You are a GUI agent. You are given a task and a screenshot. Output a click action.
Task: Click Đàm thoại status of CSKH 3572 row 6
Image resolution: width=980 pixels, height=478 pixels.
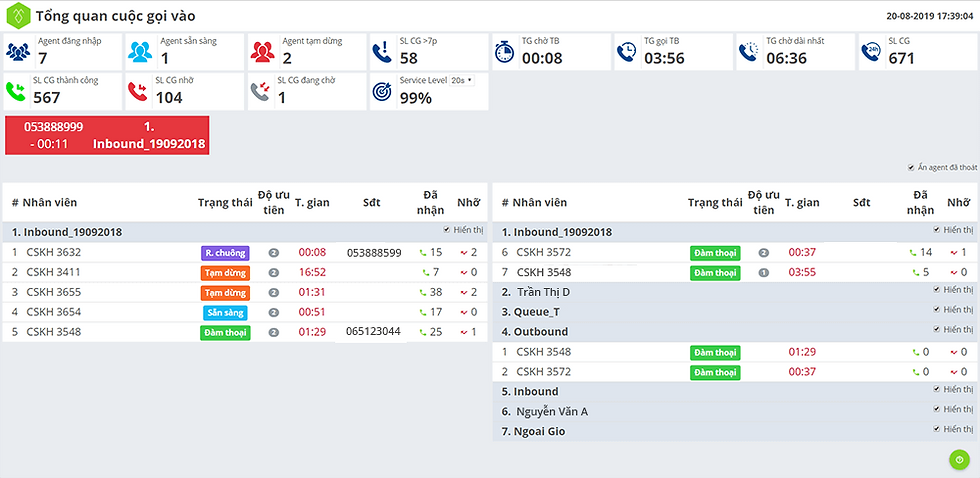tap(715, 253)
